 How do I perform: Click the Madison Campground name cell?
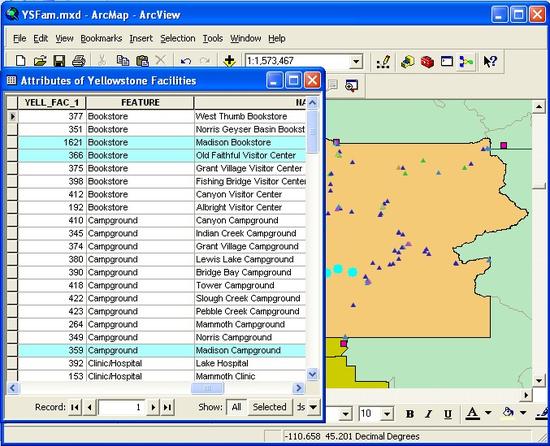[x=250, y=350]
